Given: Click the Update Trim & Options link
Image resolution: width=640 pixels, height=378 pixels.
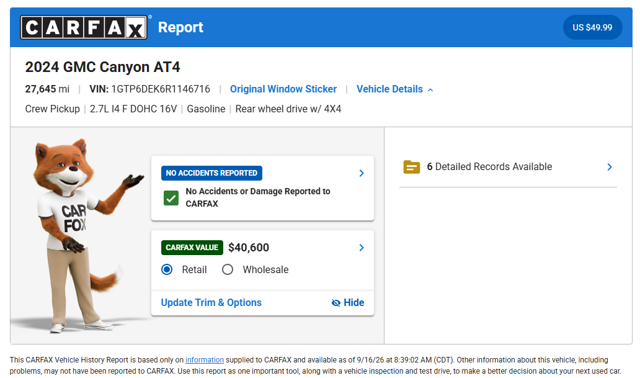Looking at the screenshot, I should tap(211, 302).
